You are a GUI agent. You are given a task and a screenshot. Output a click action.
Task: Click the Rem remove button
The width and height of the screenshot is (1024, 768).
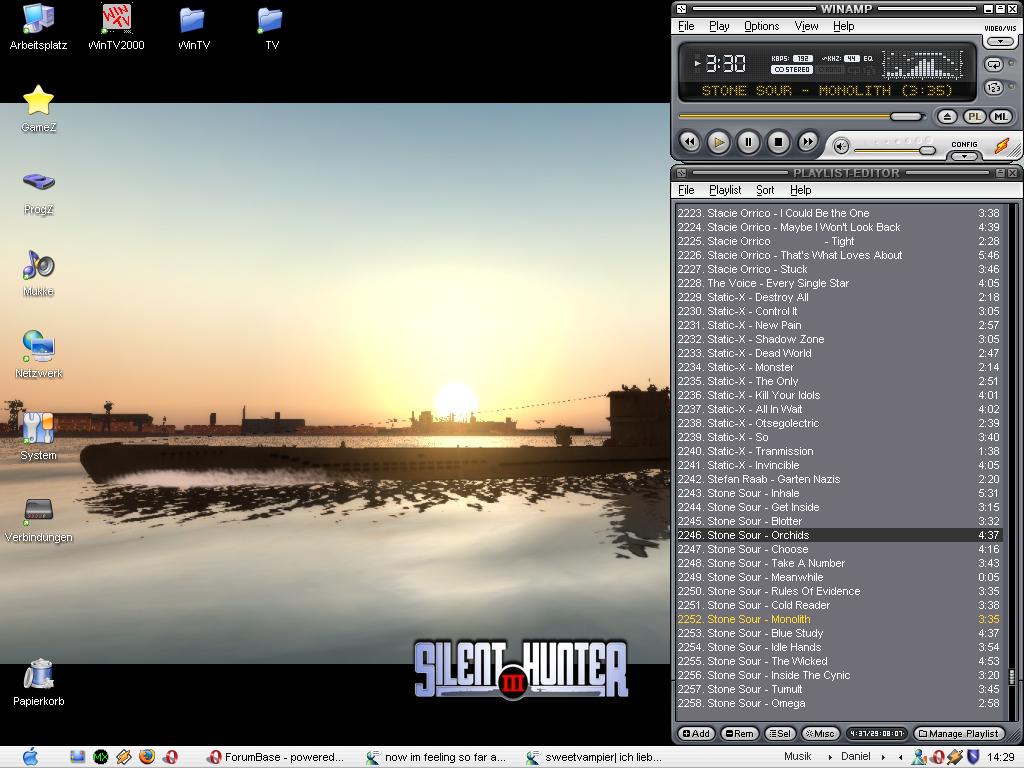tap(739, 733)
